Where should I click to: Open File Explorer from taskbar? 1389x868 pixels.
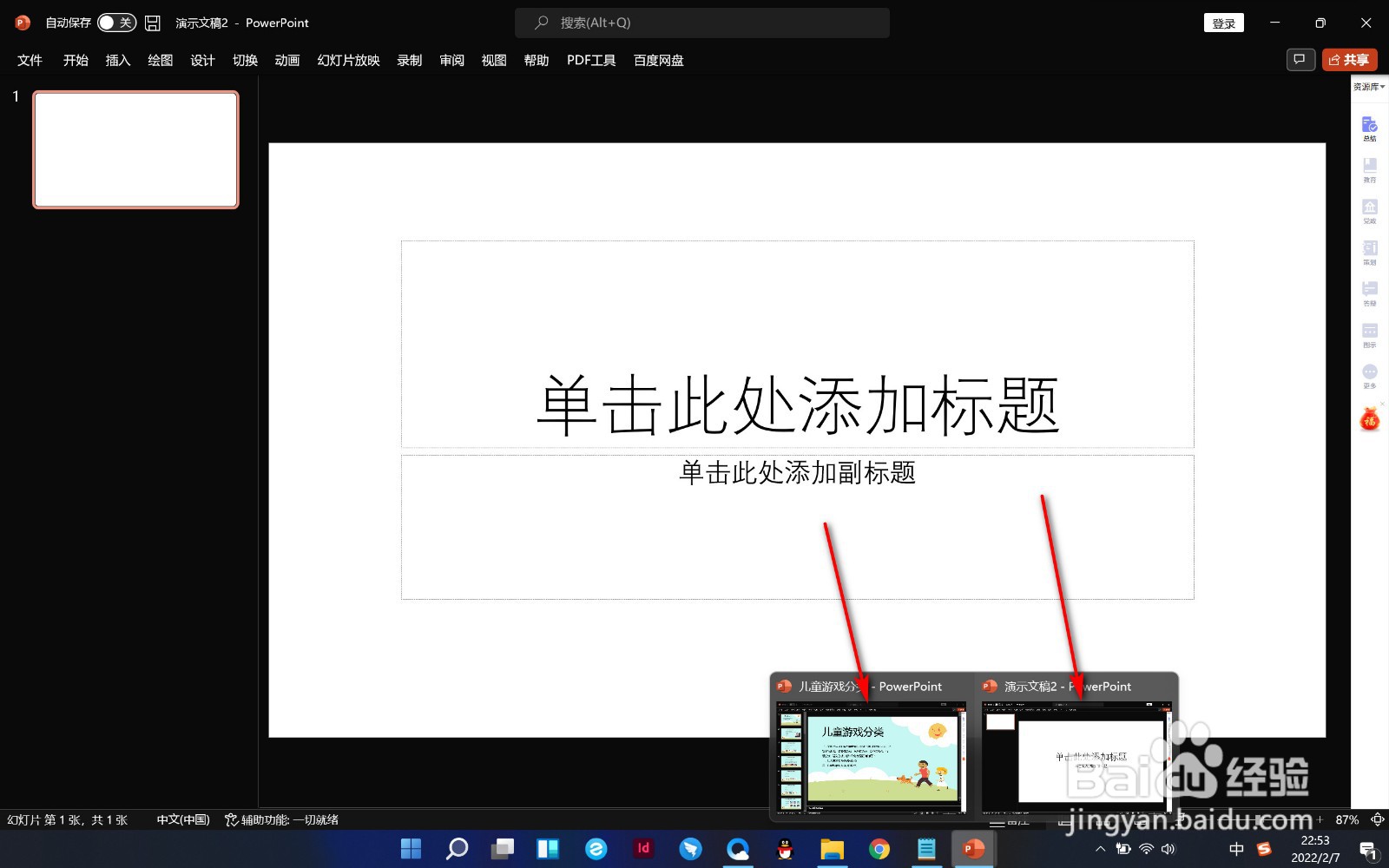(x=832, y=849)
